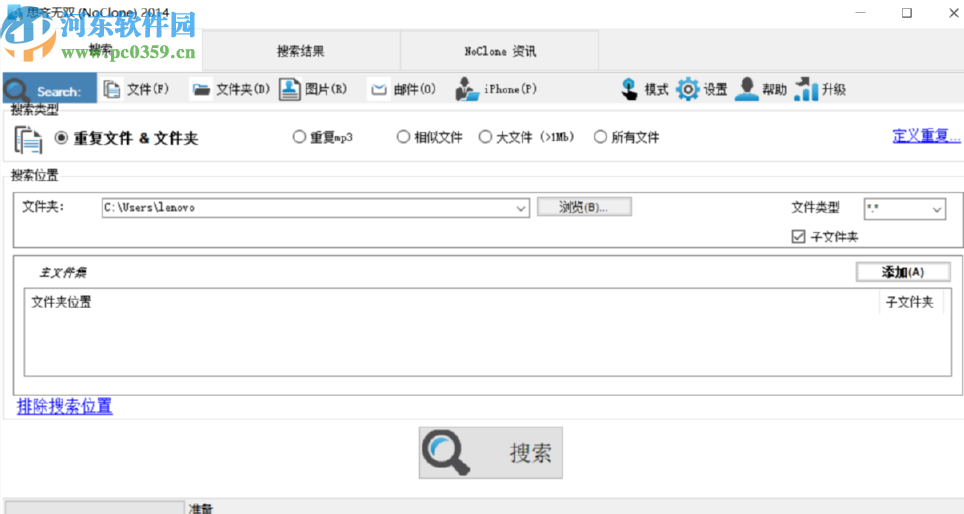The width and height of the screenshot is (964, 514).
Task: Select the 图片(R) pictures icon
Action: pos(290,89)
